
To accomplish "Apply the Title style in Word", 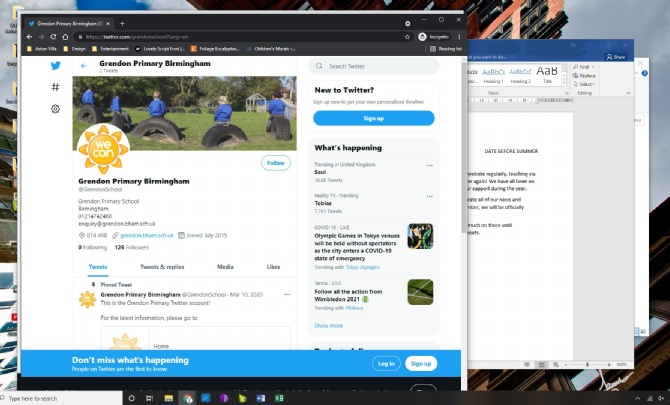I will (x=547, y=76).
